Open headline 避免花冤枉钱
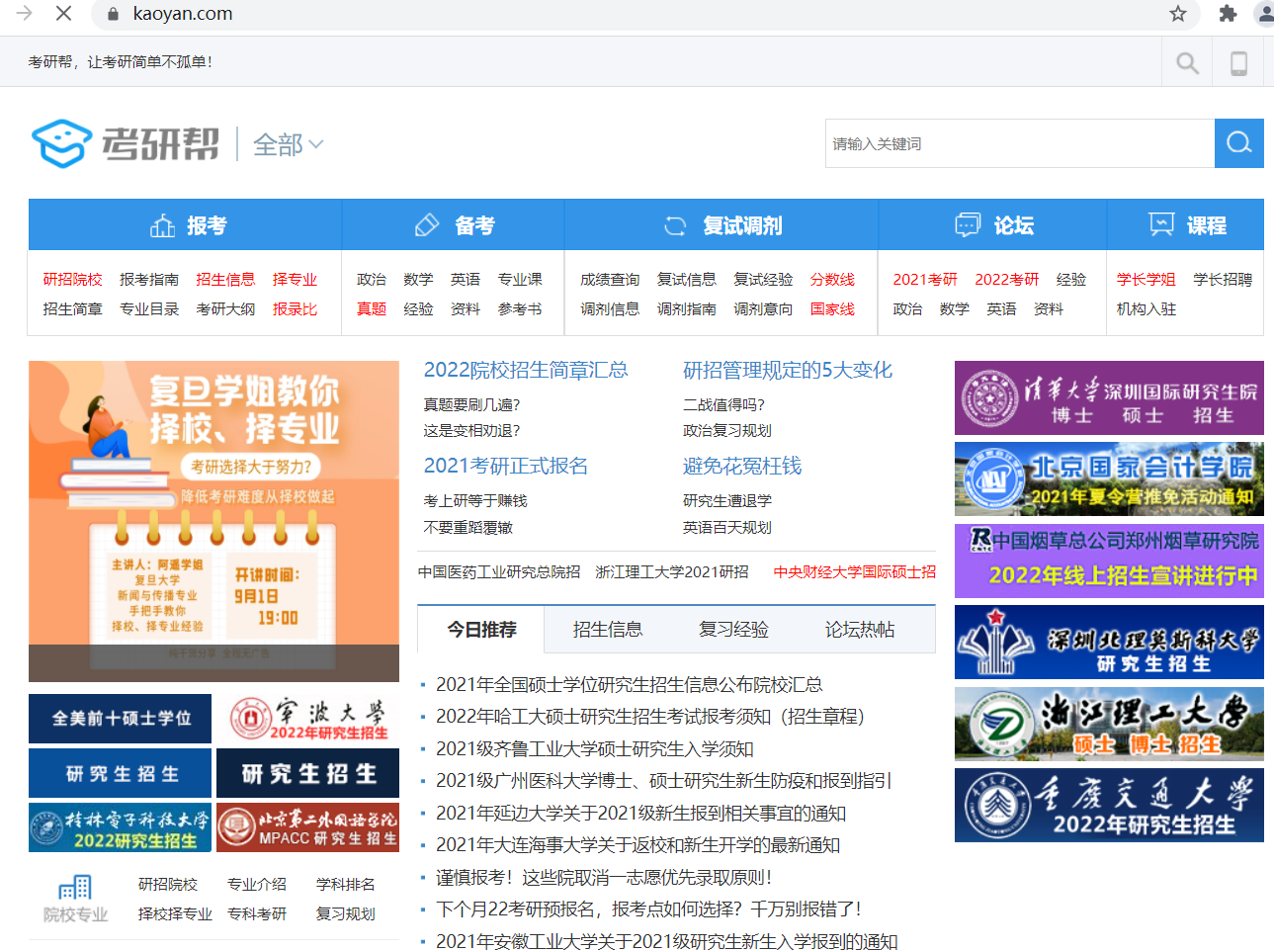The image size is (1274, 952). (742, 466)
